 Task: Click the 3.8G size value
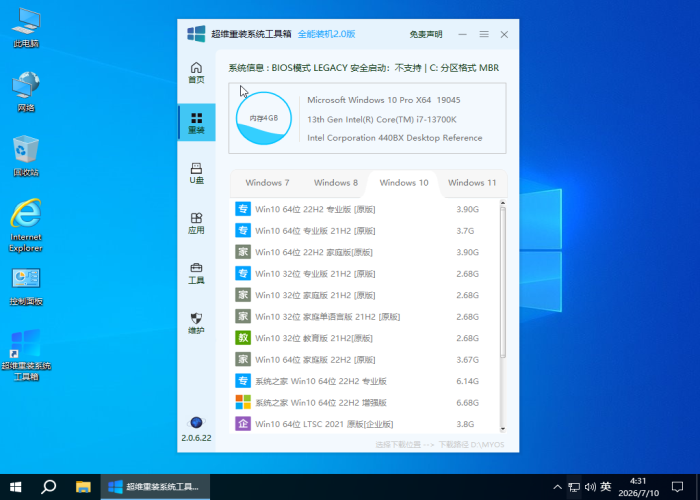(x=465, y=424)
